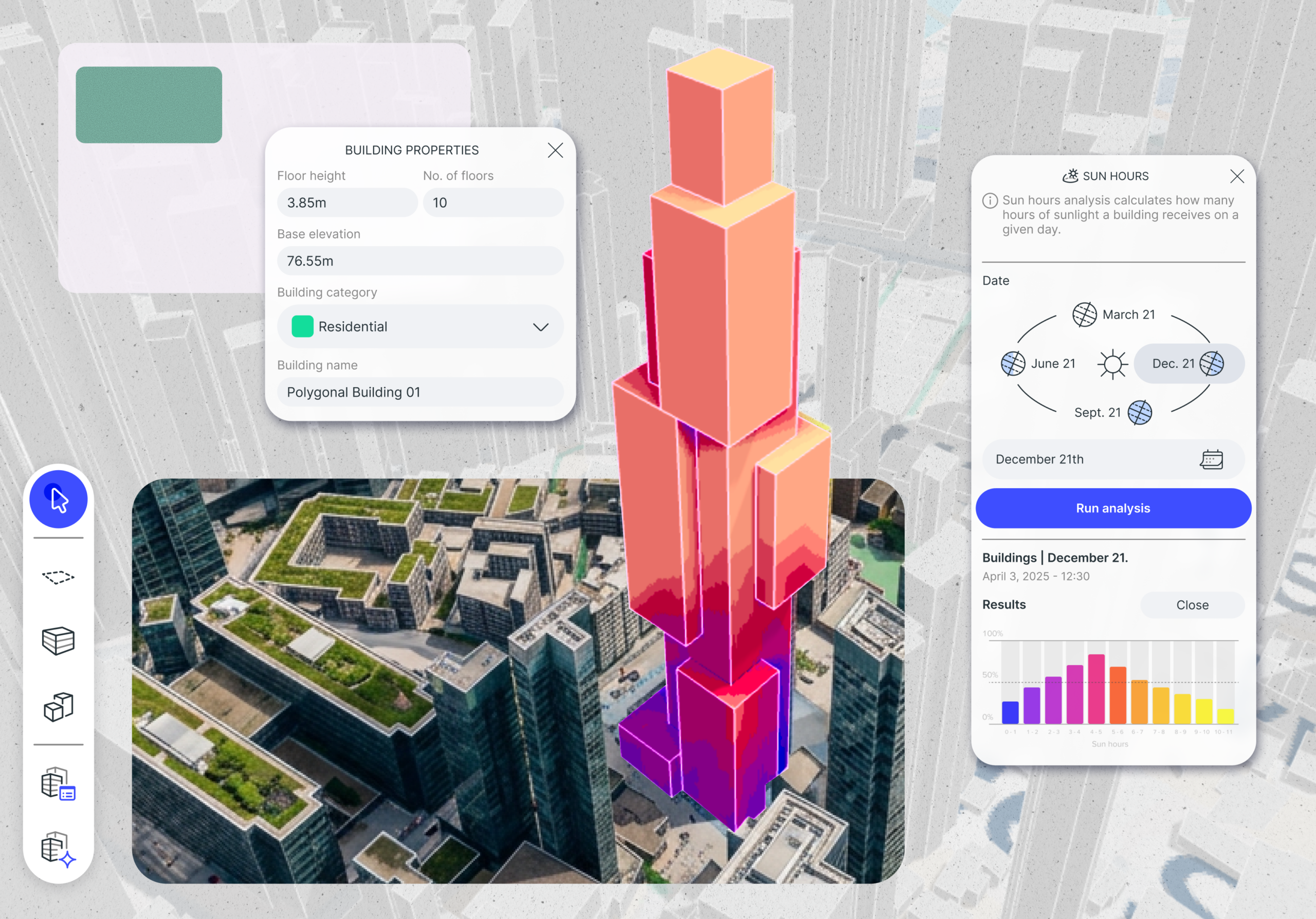Select the March 21 date option
Image resolution: width=1316 pixels, height=919 pixels.
click(1113, 315)
